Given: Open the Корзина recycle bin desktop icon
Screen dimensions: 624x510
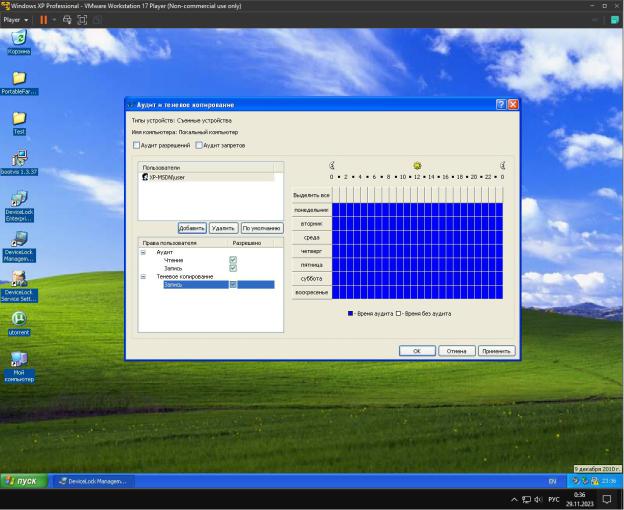Looking at the screenshot, I should click(x=19, y=42).
